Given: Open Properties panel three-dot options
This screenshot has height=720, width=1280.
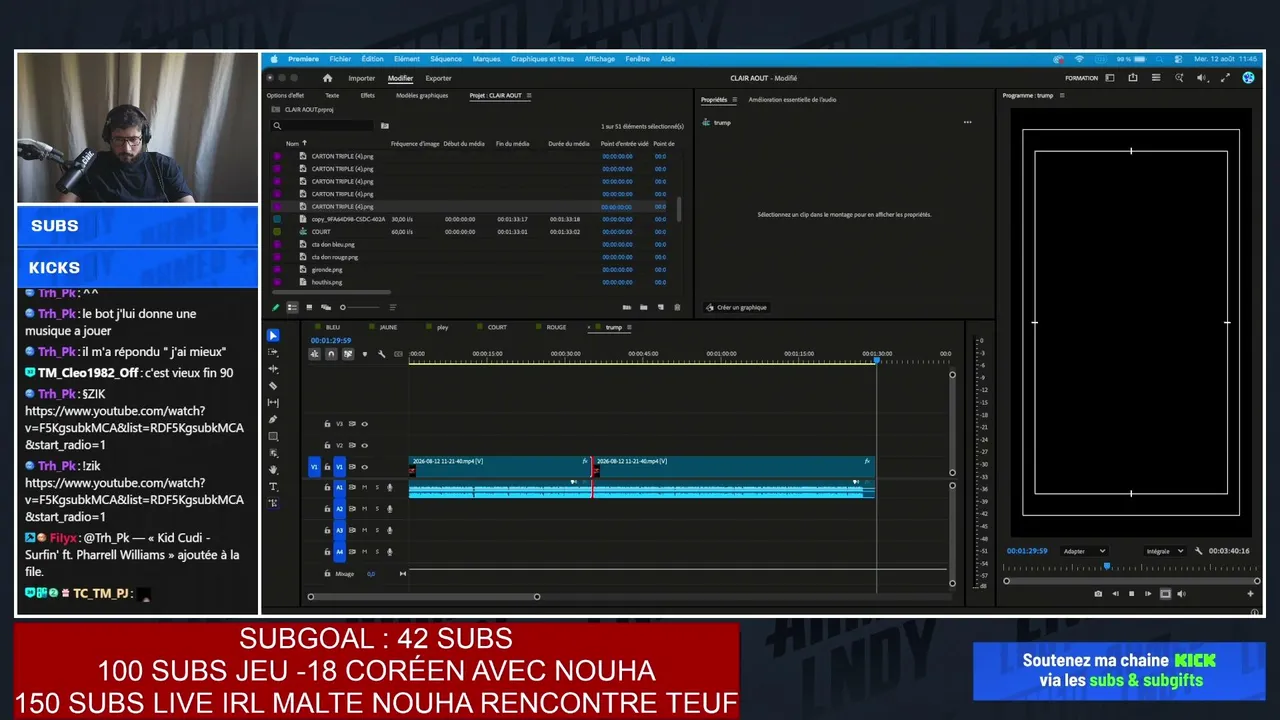Looking at the screenshot, I should (967, 122).
